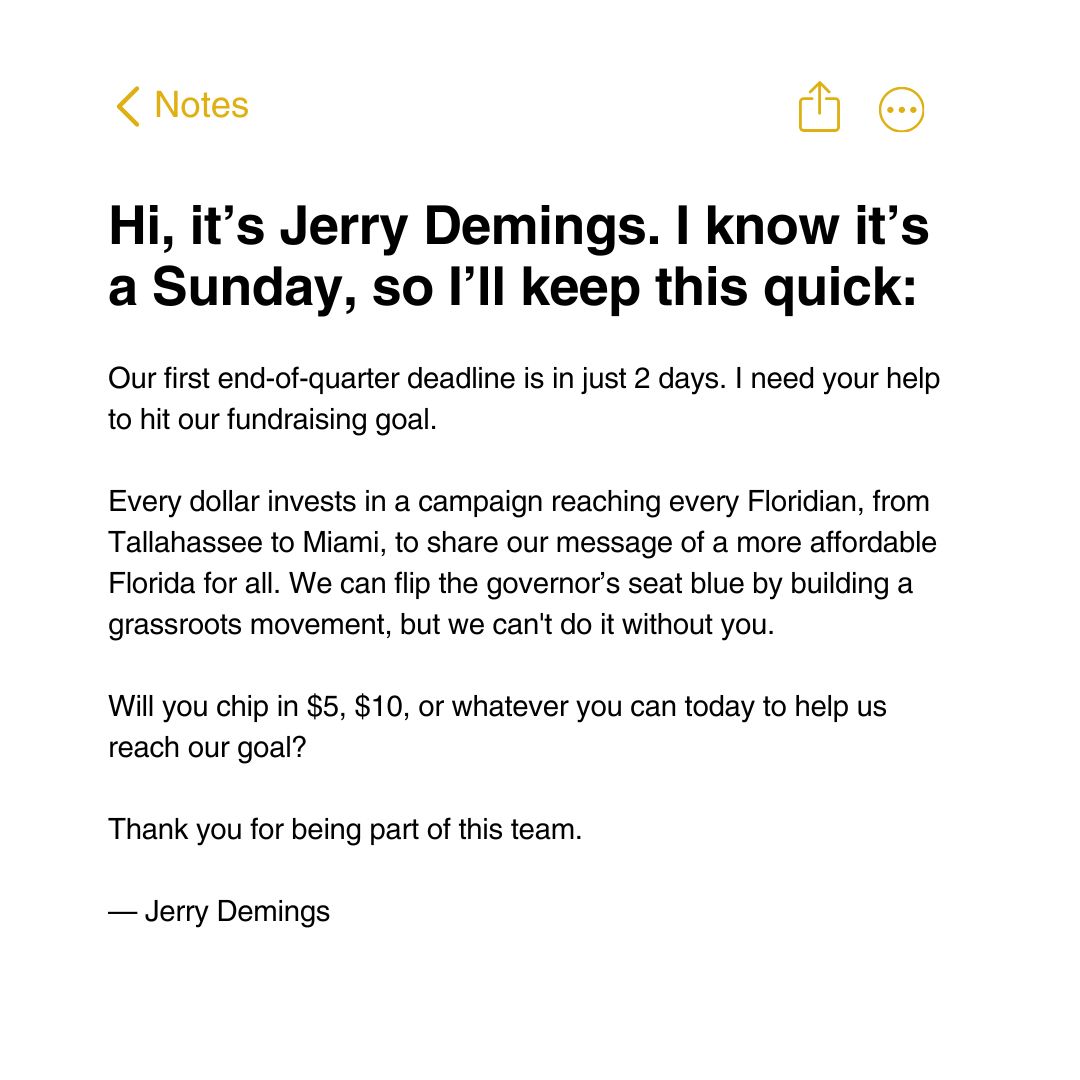
Task: Click the "— Jerry Demings" signature line
Action: tap(219, 912)
